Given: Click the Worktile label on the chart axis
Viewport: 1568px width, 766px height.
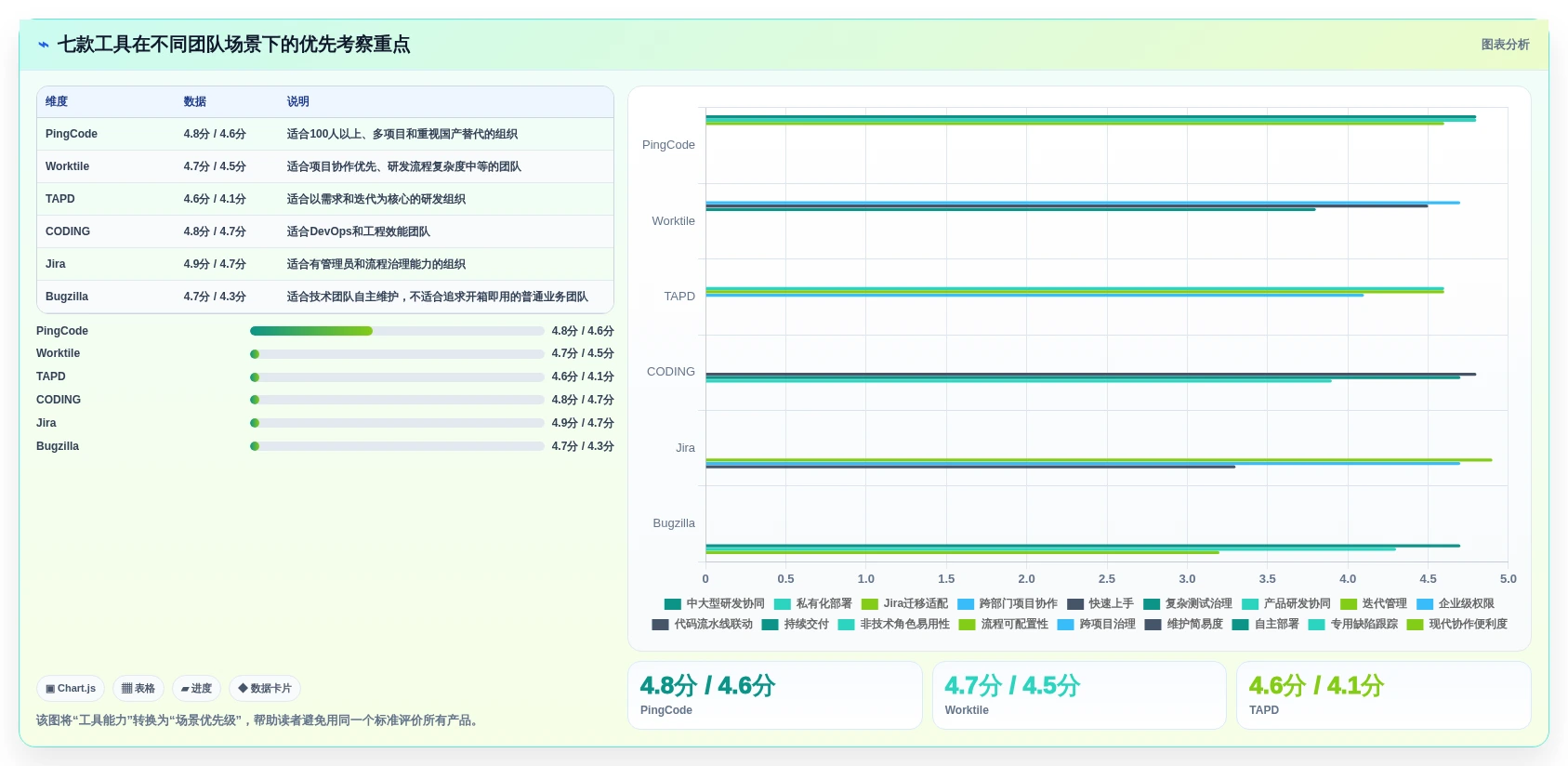Looking at the screenshot, I should click(x=673, y=221).
